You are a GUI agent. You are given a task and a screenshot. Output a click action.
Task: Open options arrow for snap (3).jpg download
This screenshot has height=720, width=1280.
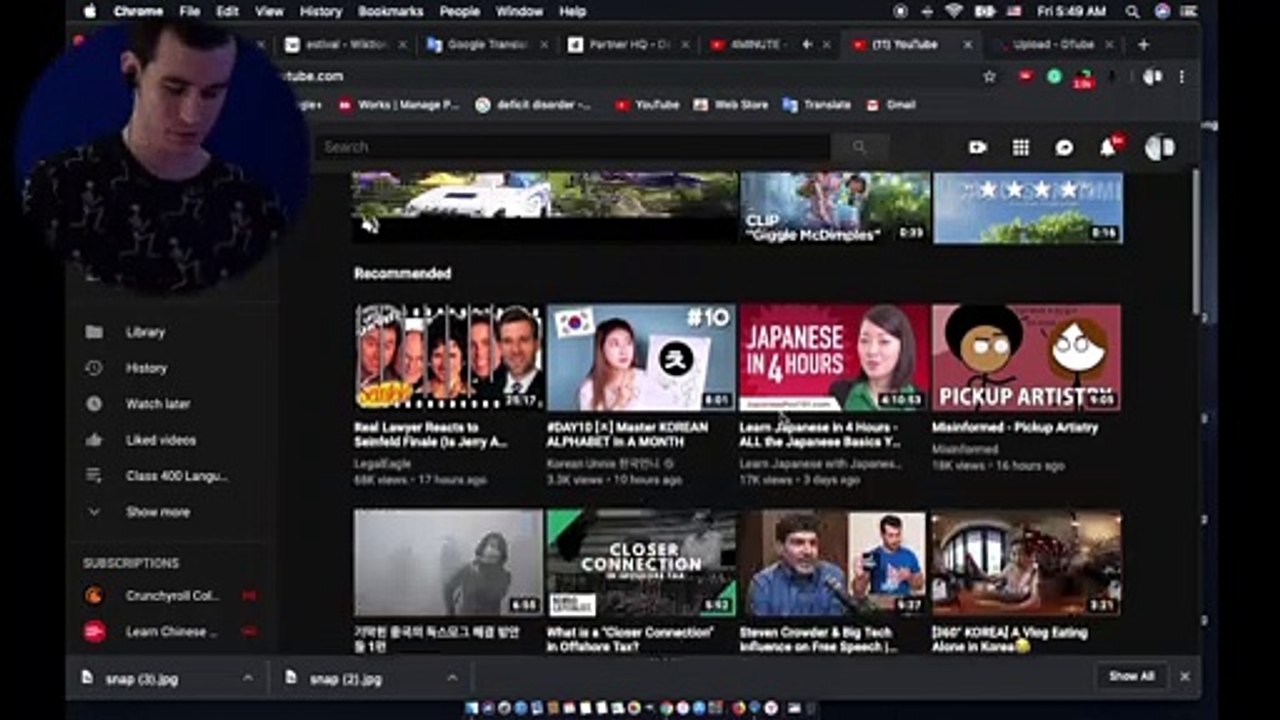click(x=247, y=678)
